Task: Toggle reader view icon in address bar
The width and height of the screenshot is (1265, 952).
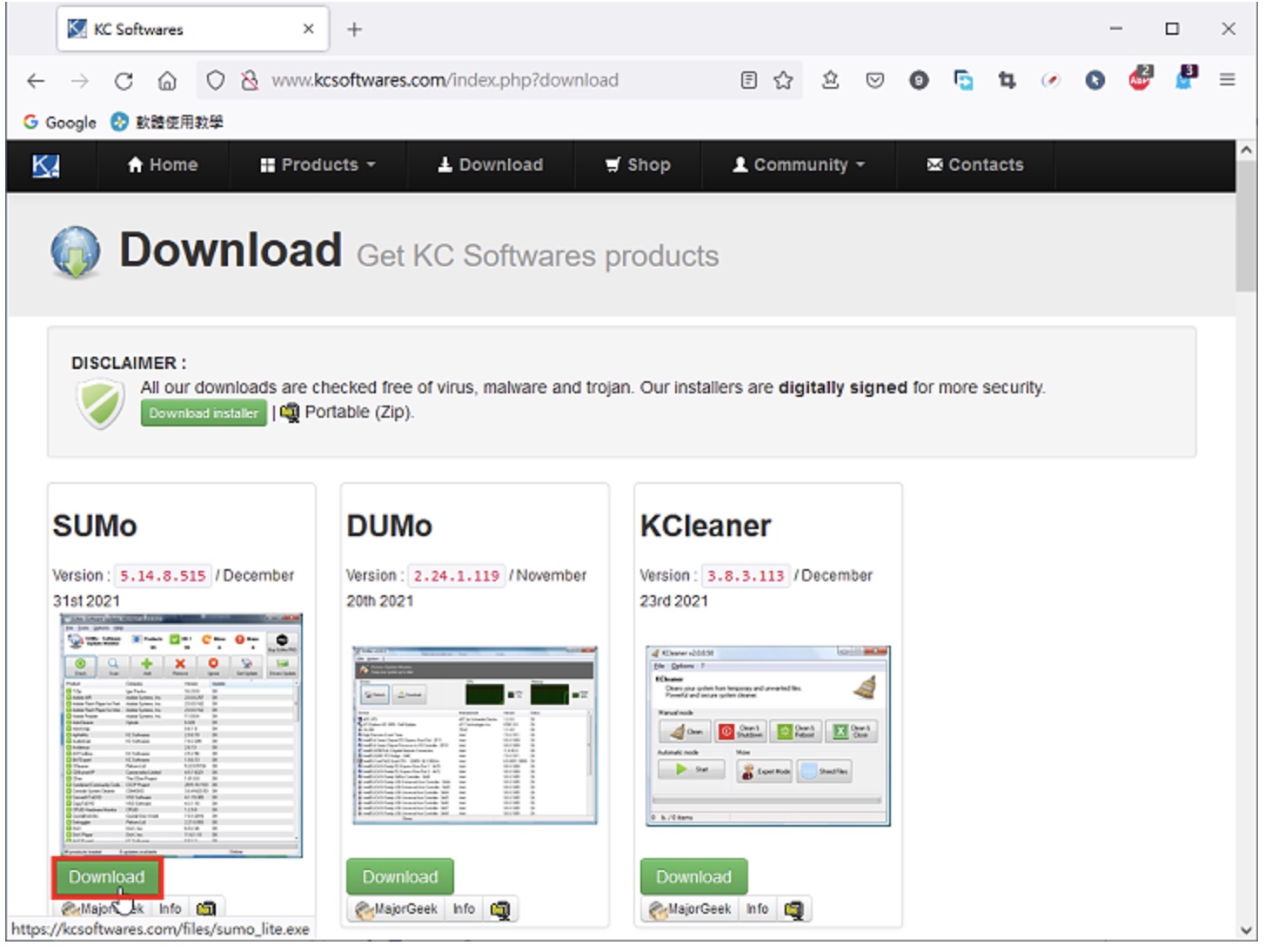Action: 748,81
